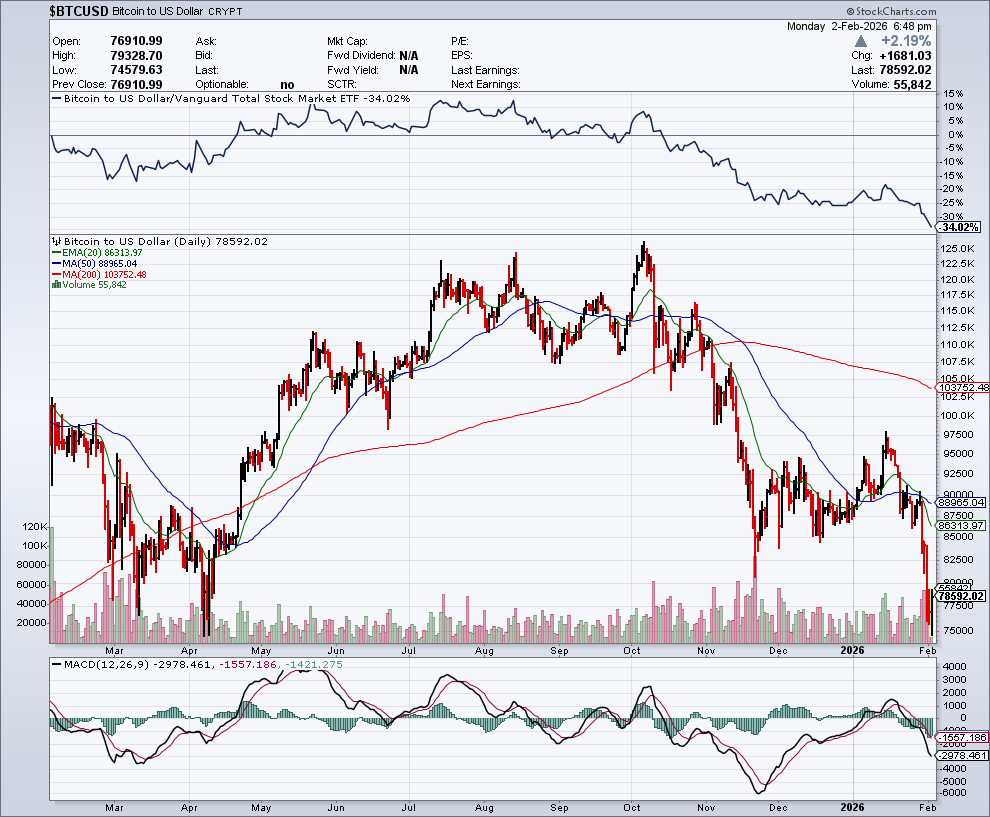Viewport: 990px width, 817px height.
Task: Click the +2.19% percent change value
Action: [x=907, y=42]
